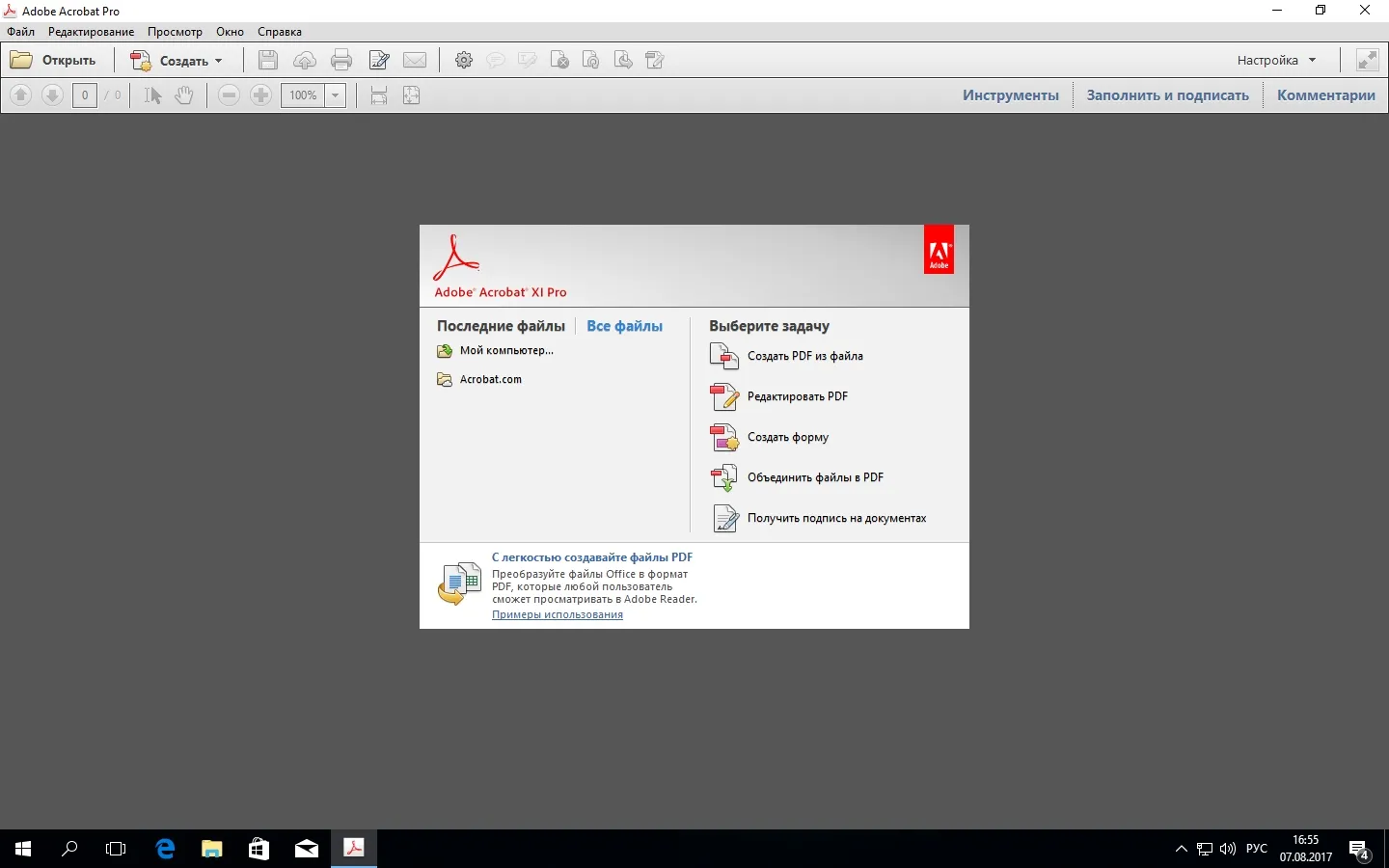
Task: Open the Windows Store taskbar icon
Action: pyautogui.click(x=259, y=849)
